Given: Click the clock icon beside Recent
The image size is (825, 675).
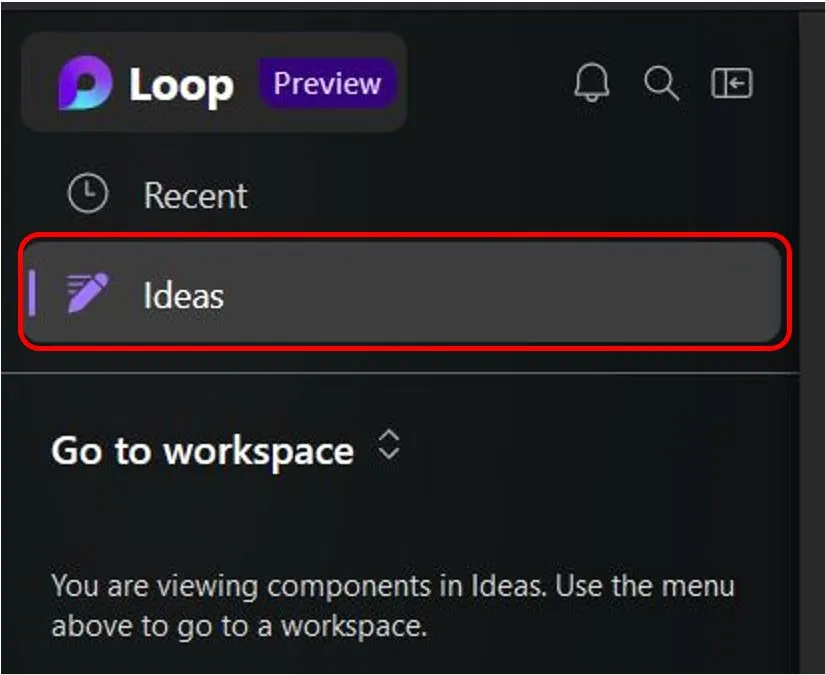Looking at the screenshot, I should [x=86, y=194].
